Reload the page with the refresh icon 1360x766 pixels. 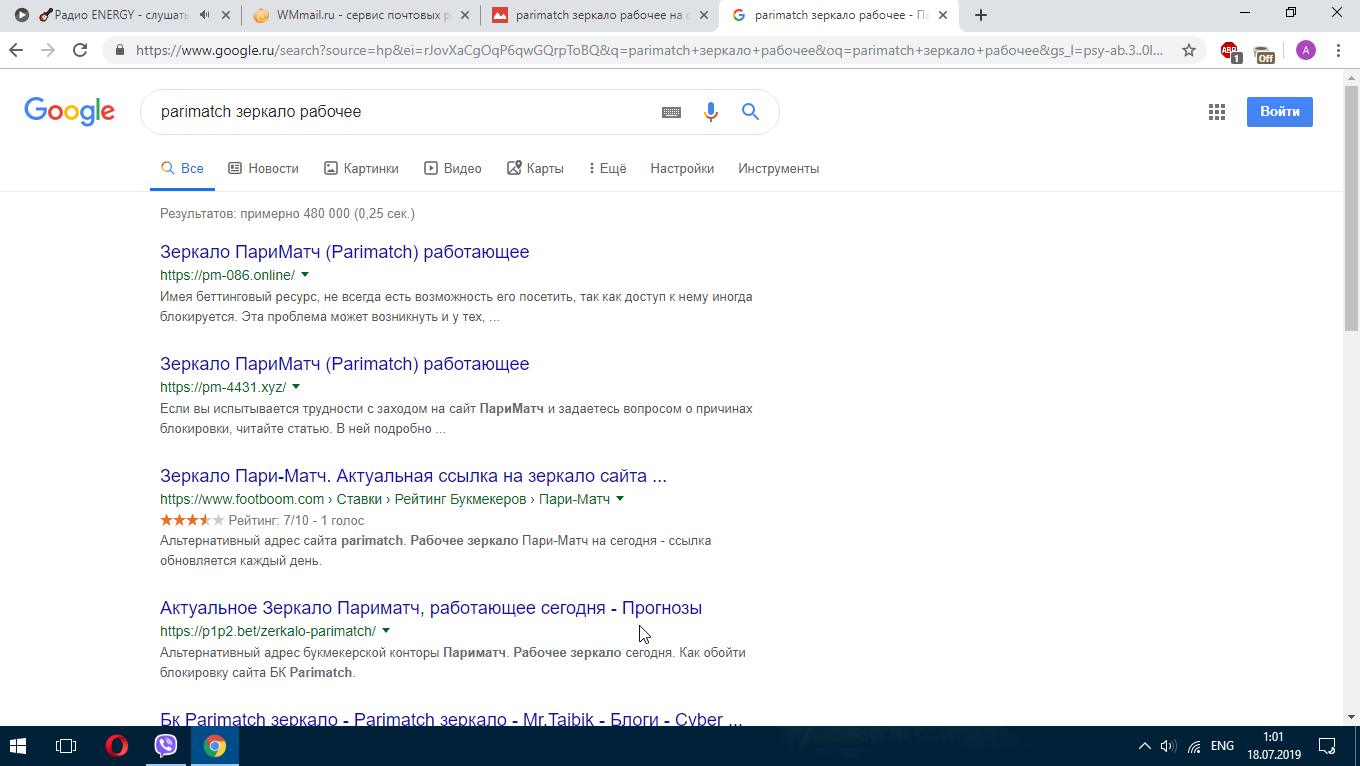pos(81,50)
